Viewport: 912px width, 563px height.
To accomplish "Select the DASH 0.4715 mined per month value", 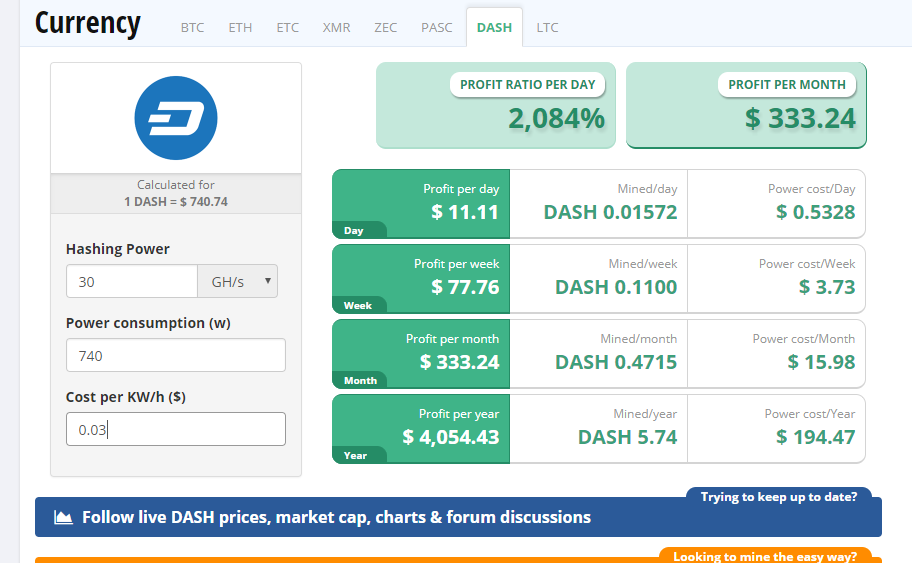I will [616, 362].
